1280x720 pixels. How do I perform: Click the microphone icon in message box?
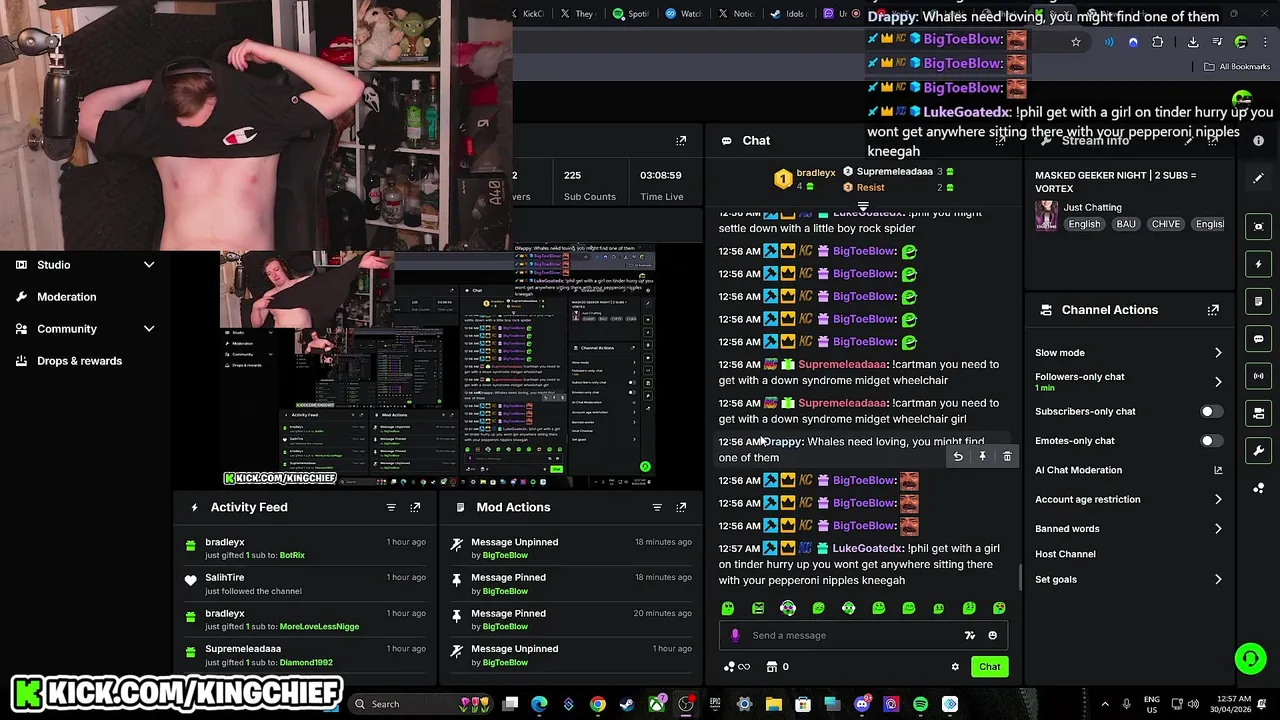coord(735,635)
